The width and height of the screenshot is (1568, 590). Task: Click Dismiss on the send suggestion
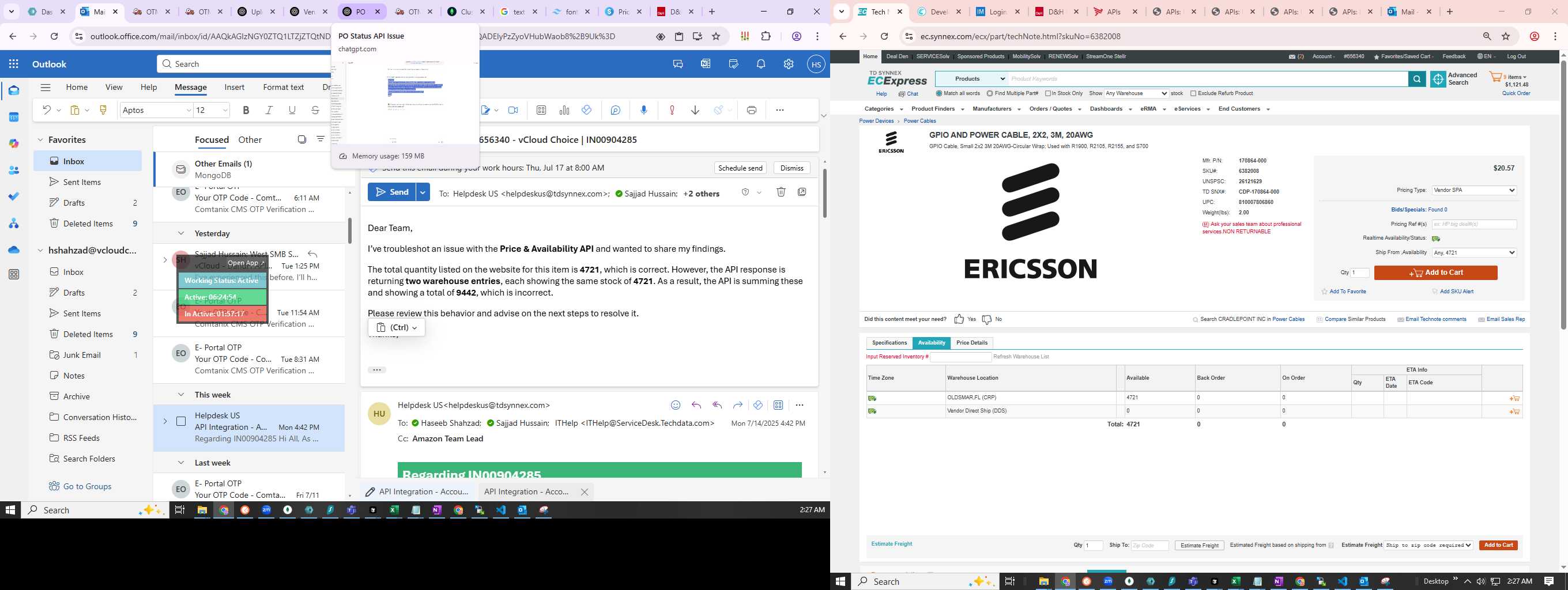tap(792, 168)
